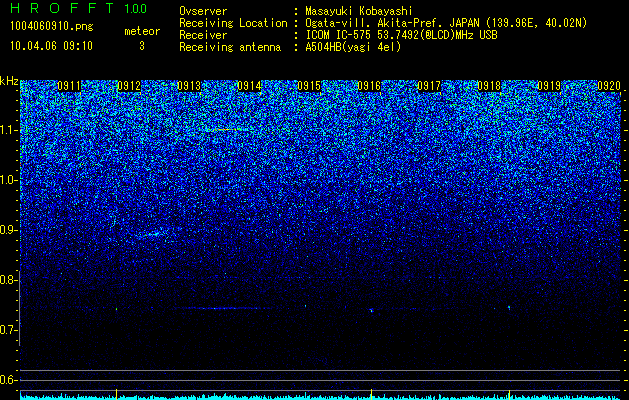Click the 0913 time label
This screenshot has width=629, height=400.
click(189, 86)
